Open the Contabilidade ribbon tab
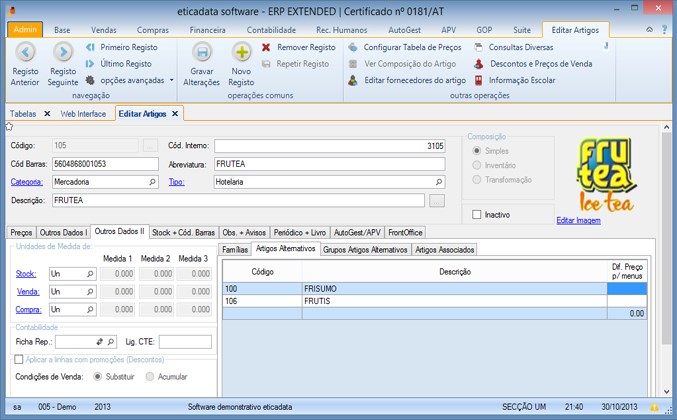677x420 pixels. pos(271,31)
